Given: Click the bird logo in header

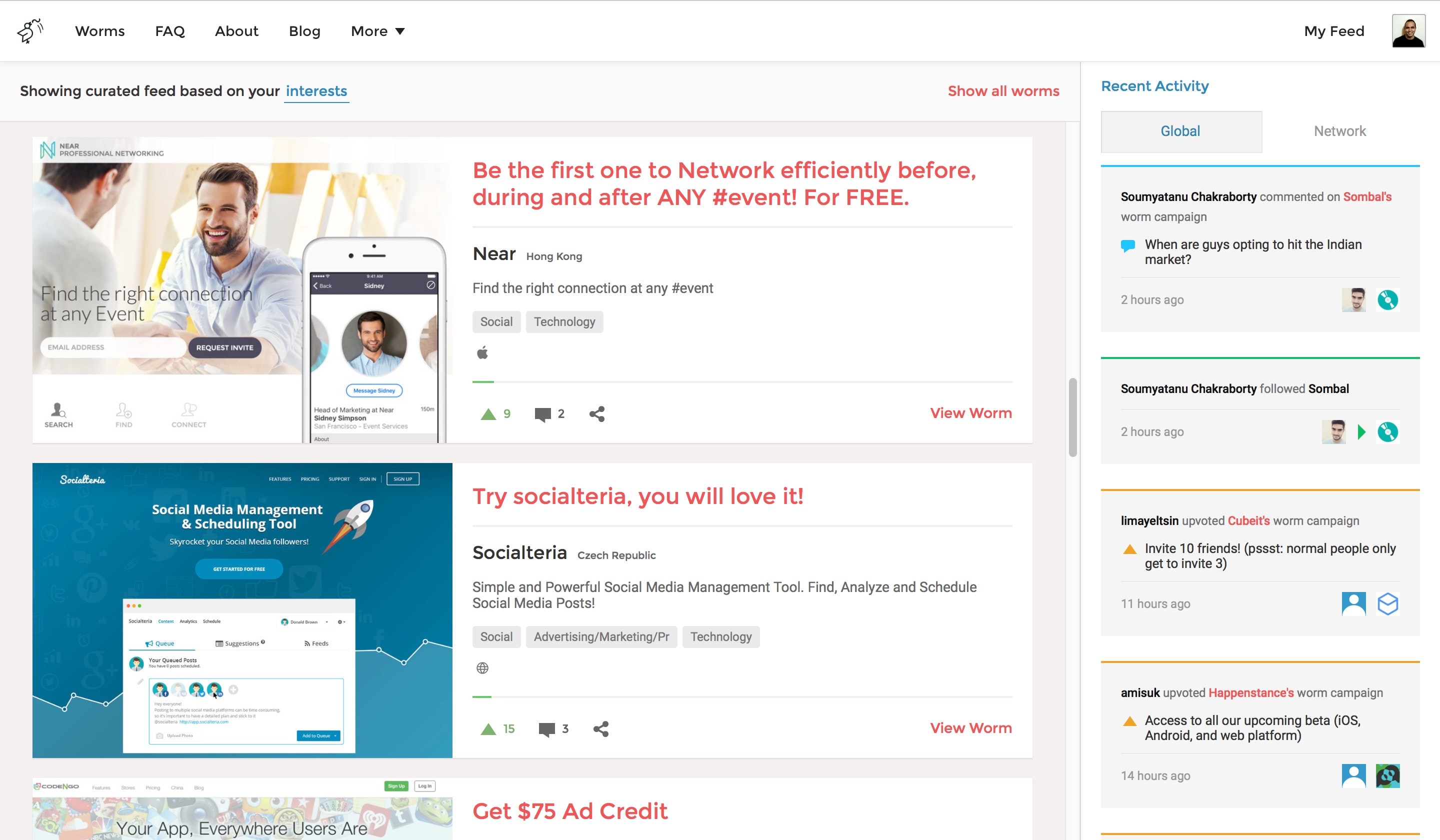Looking at the screenshot, I should point(29,31).
